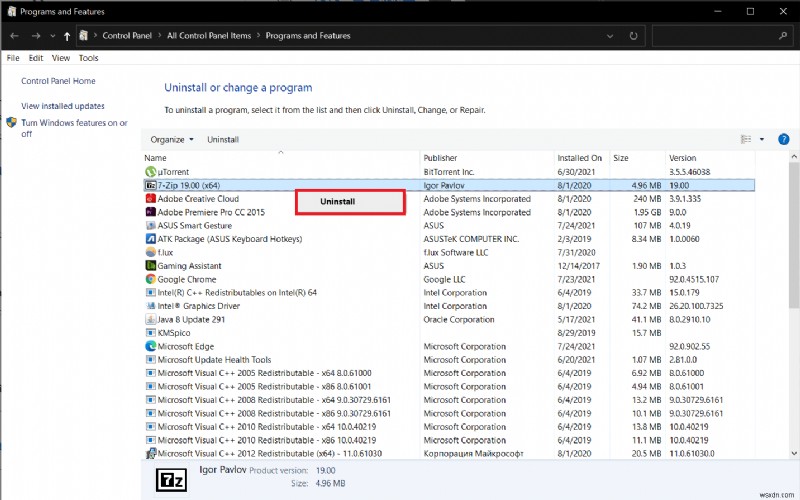Click Programs and Features in the breadcrumb
Screen dimensions: 800x500
tap(308, 36)
